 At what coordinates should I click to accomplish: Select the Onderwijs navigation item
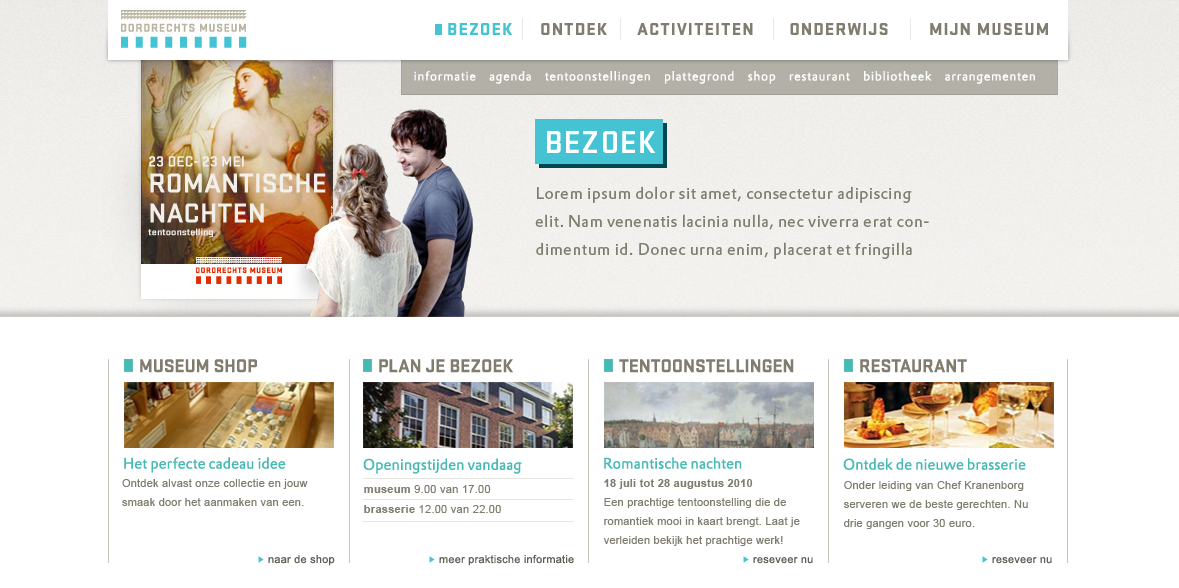click(x=839, y=29)
